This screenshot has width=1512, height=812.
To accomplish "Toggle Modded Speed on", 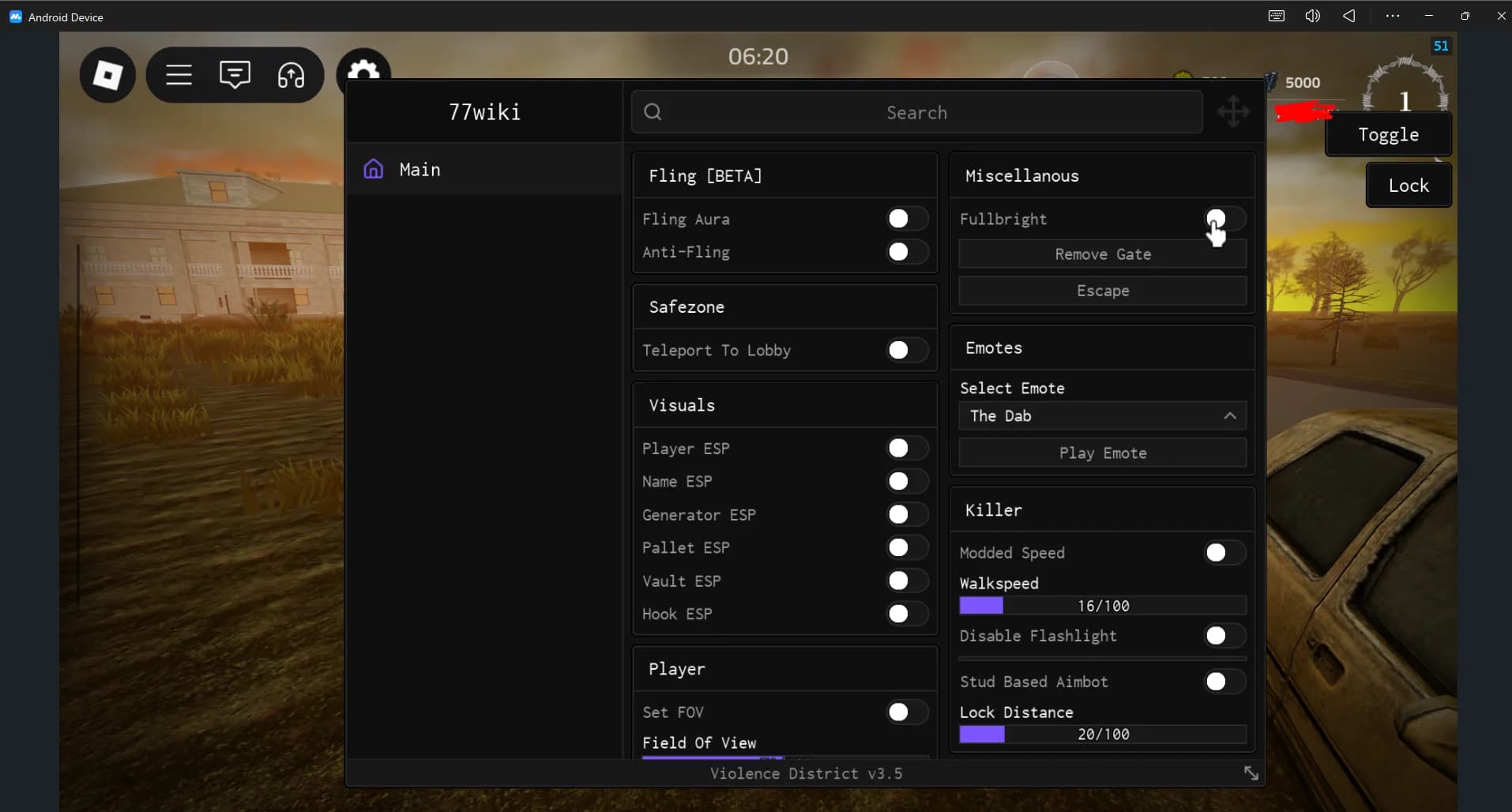I will [x=1224, y=553].
